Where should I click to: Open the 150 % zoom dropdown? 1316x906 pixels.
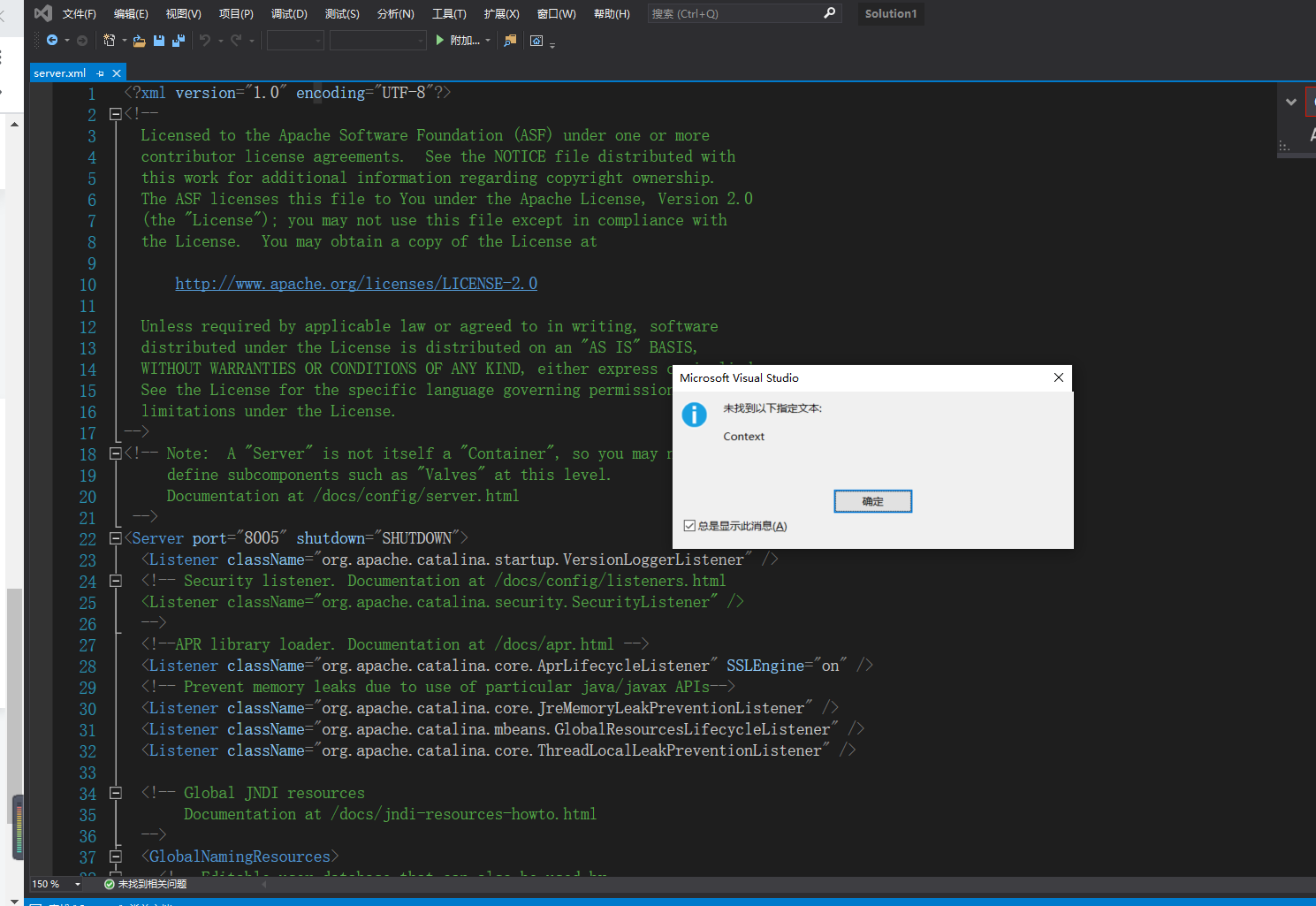pos(78,884)
